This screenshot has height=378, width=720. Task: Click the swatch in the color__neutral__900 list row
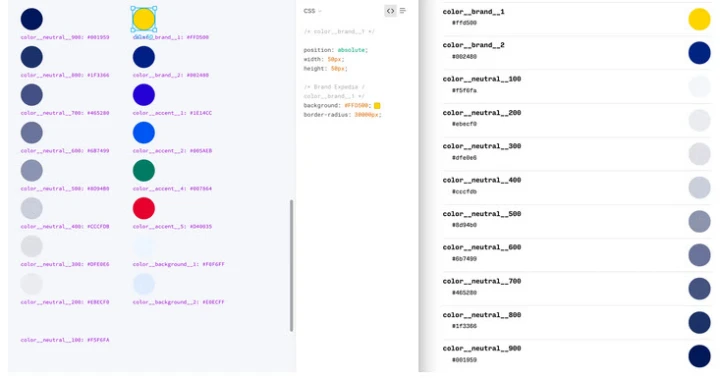click(x=699, y=356)
